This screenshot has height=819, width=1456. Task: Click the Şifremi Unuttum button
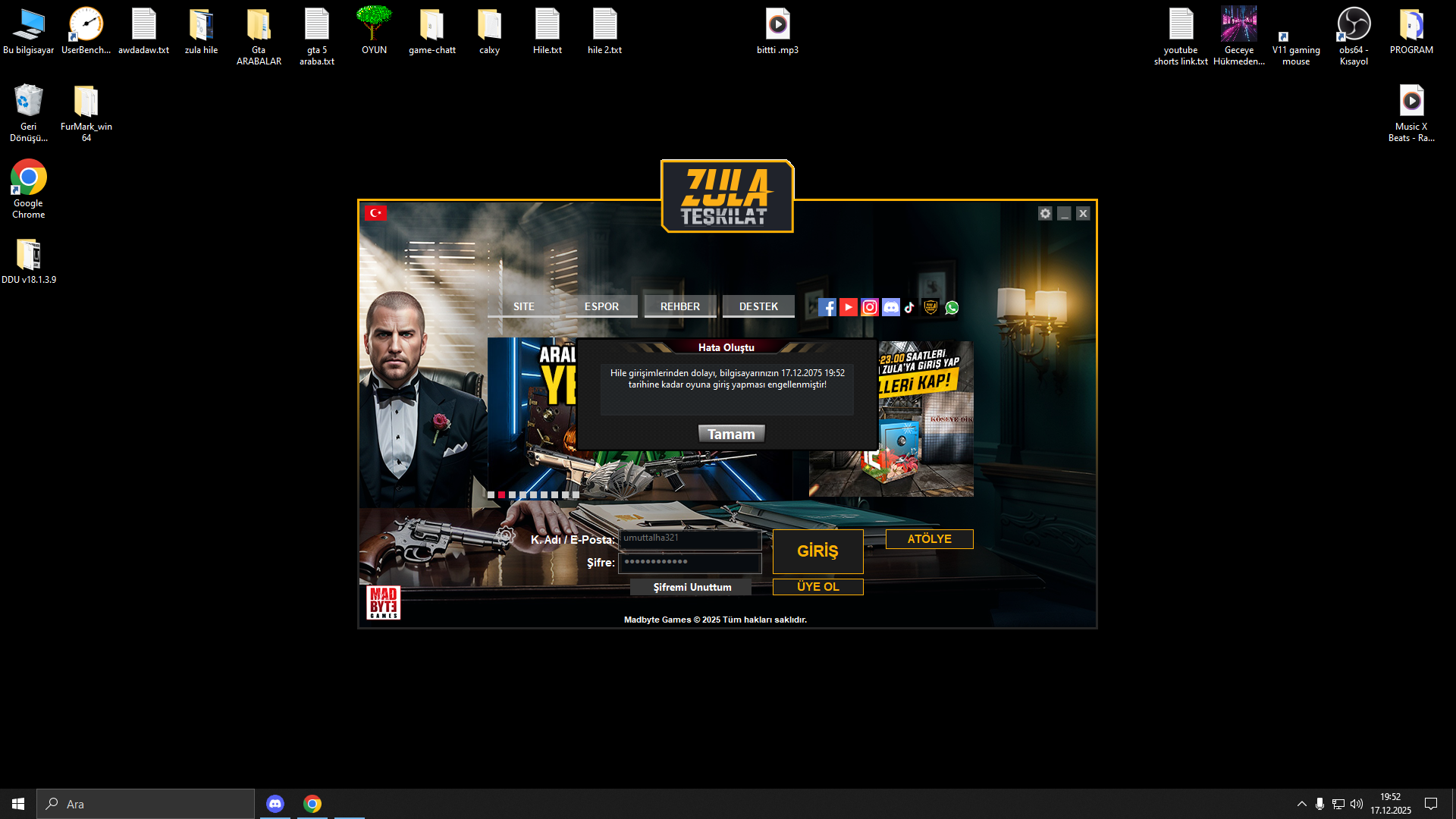click(x=692, y=588)
